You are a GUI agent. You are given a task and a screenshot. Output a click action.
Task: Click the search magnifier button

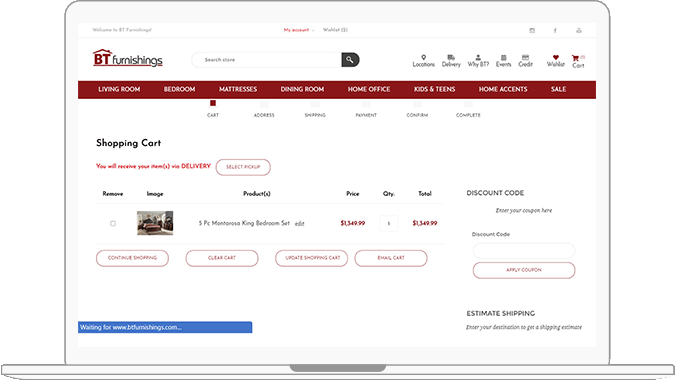pos(350,60)
